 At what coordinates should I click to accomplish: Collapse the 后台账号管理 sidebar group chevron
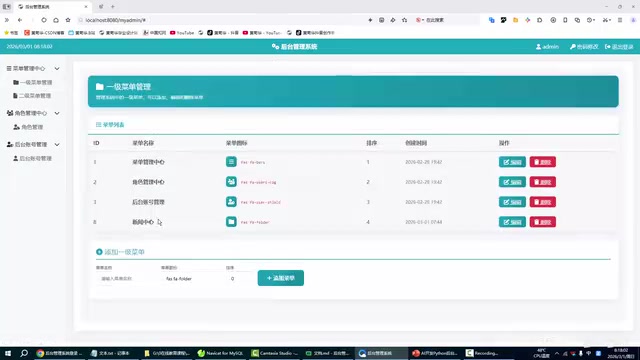point(57,144)
